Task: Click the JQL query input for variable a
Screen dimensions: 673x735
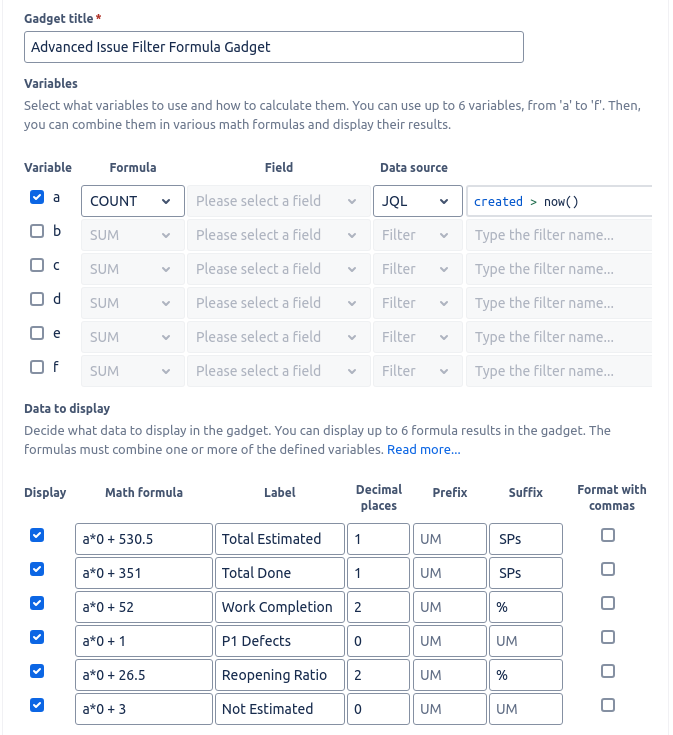Action: (x=560, y=201)
